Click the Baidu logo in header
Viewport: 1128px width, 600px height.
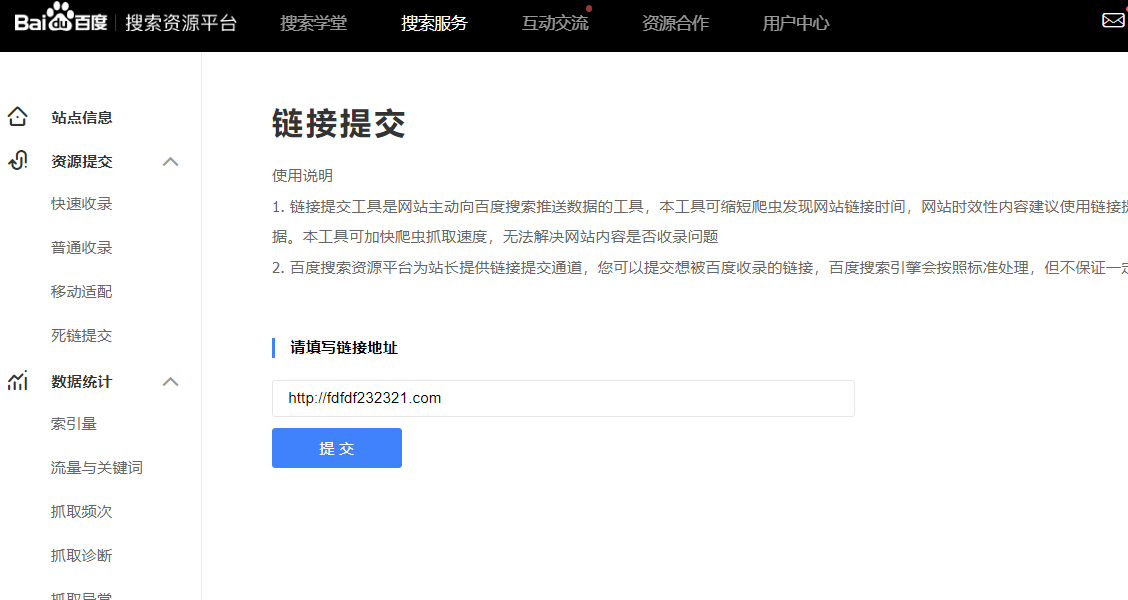coord(60,18)
